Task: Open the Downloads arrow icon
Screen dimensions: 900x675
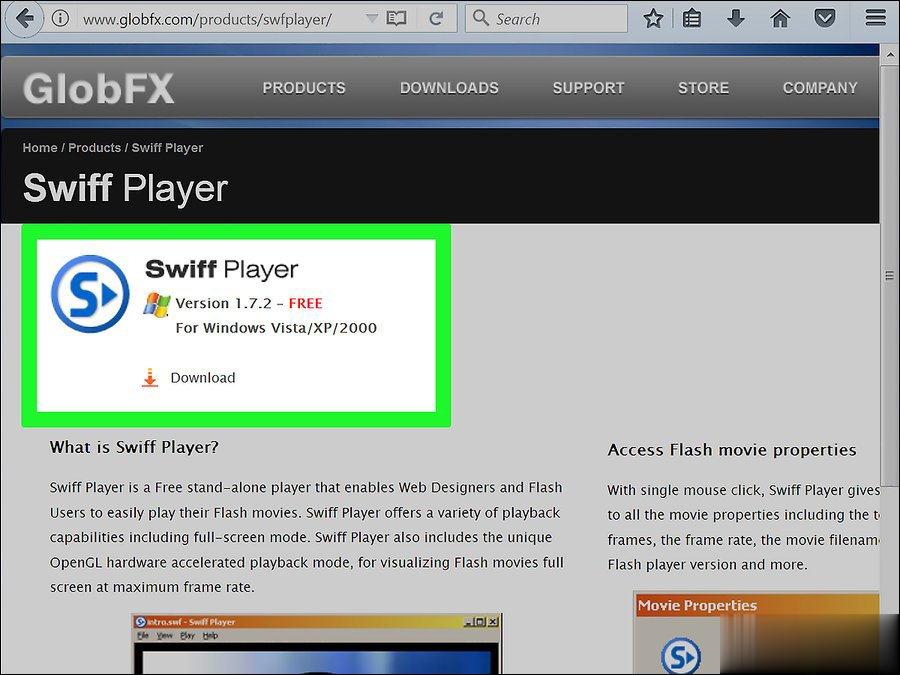Action: (735, 19)
